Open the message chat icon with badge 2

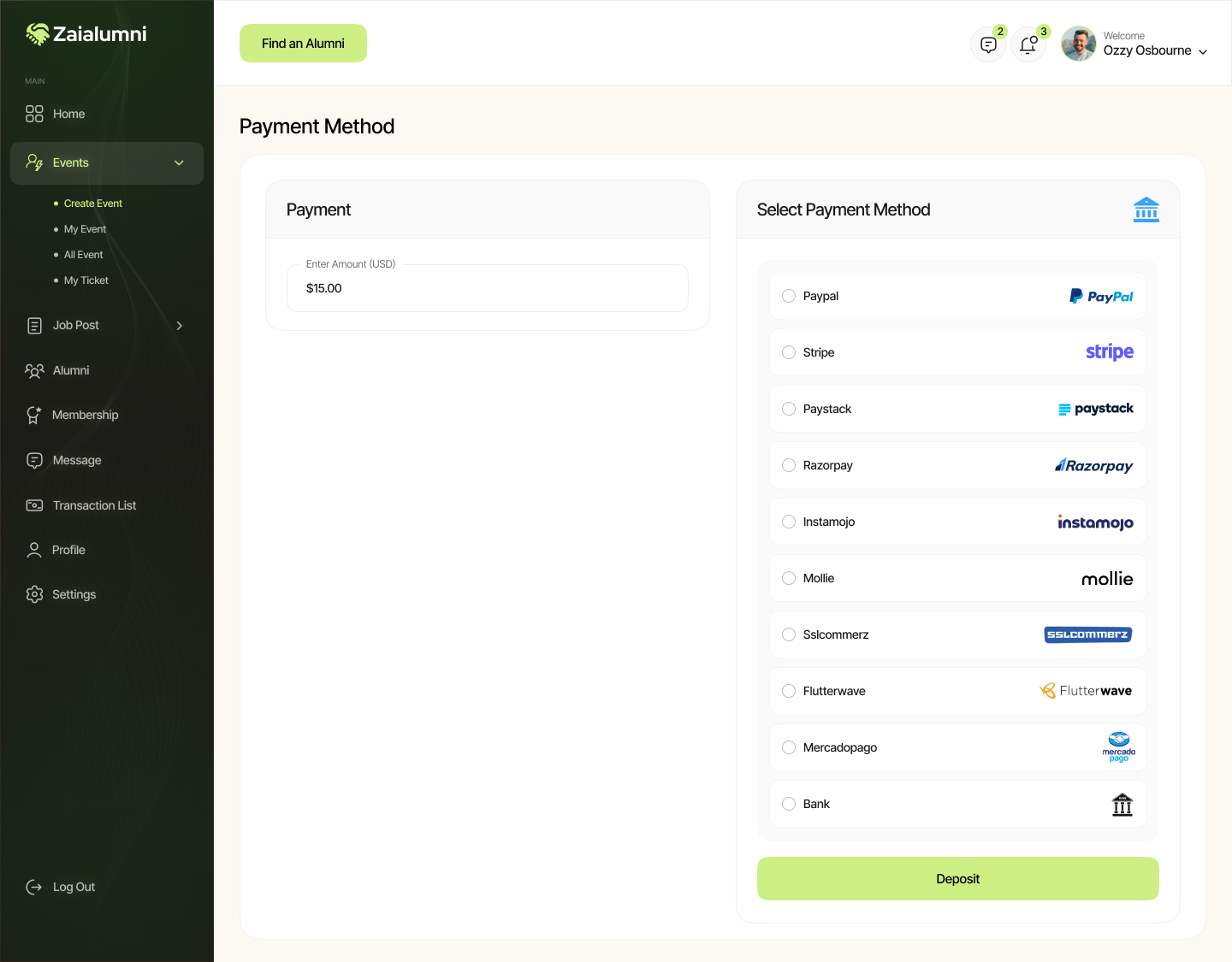point(988,44)
